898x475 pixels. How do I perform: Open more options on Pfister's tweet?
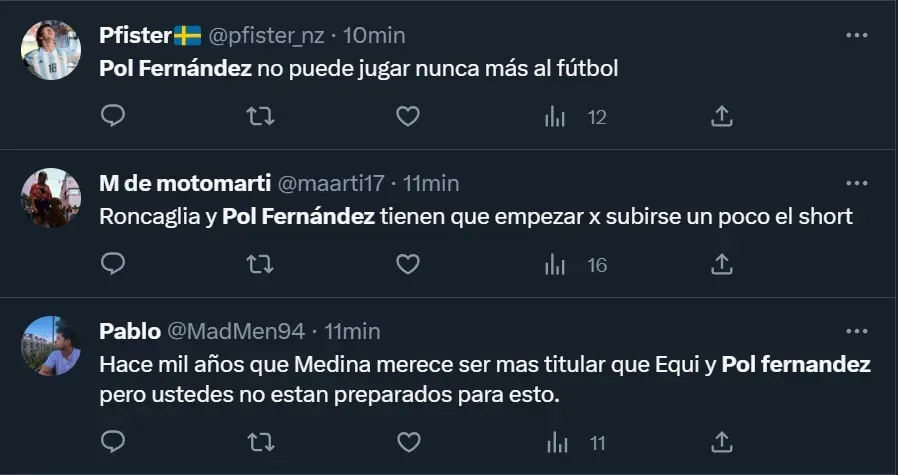point(857,35)
